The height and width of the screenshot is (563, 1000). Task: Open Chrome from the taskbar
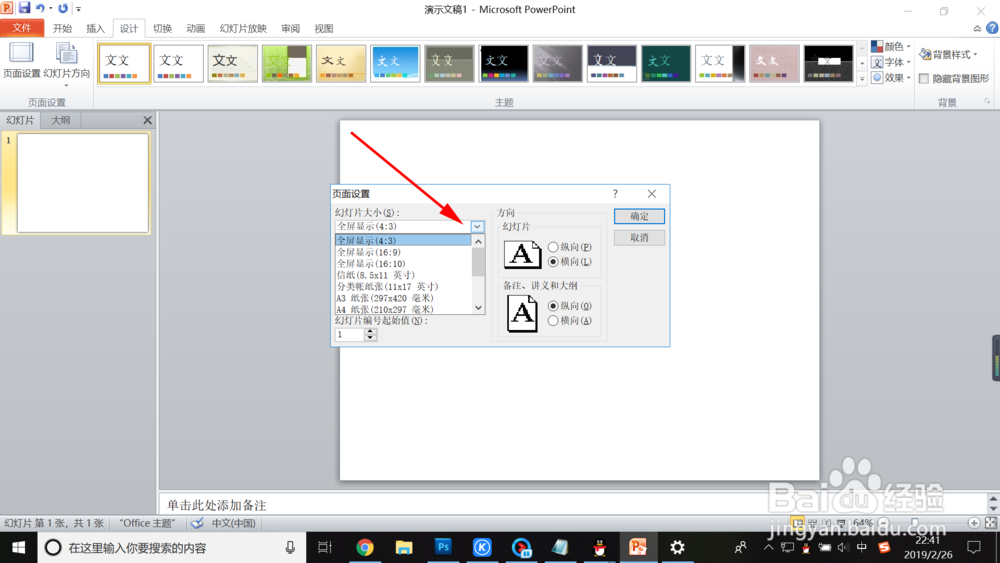365,547
